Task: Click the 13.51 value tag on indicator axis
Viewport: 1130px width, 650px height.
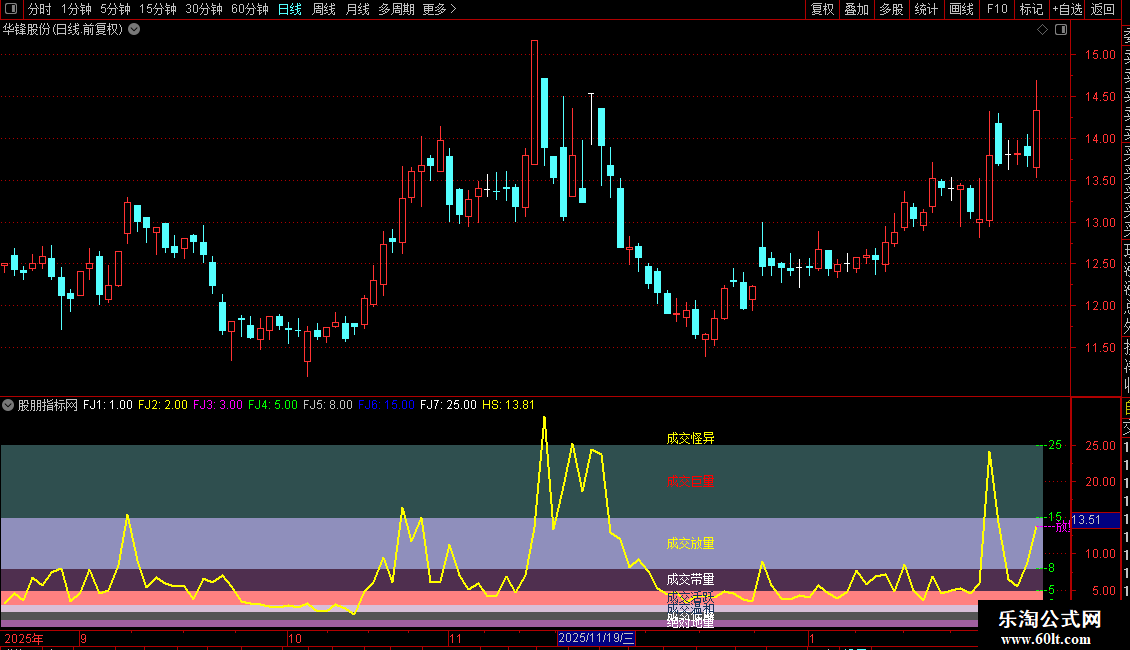Action: coord(1096,520)
